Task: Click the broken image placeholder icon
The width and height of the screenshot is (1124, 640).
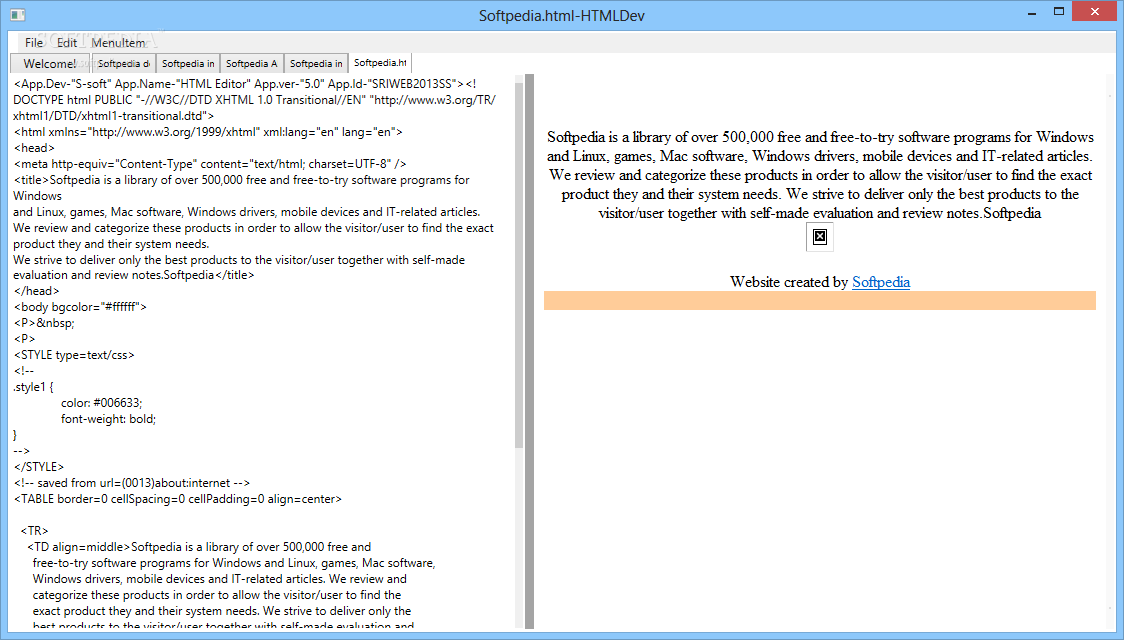Action: tap(820, 237)
